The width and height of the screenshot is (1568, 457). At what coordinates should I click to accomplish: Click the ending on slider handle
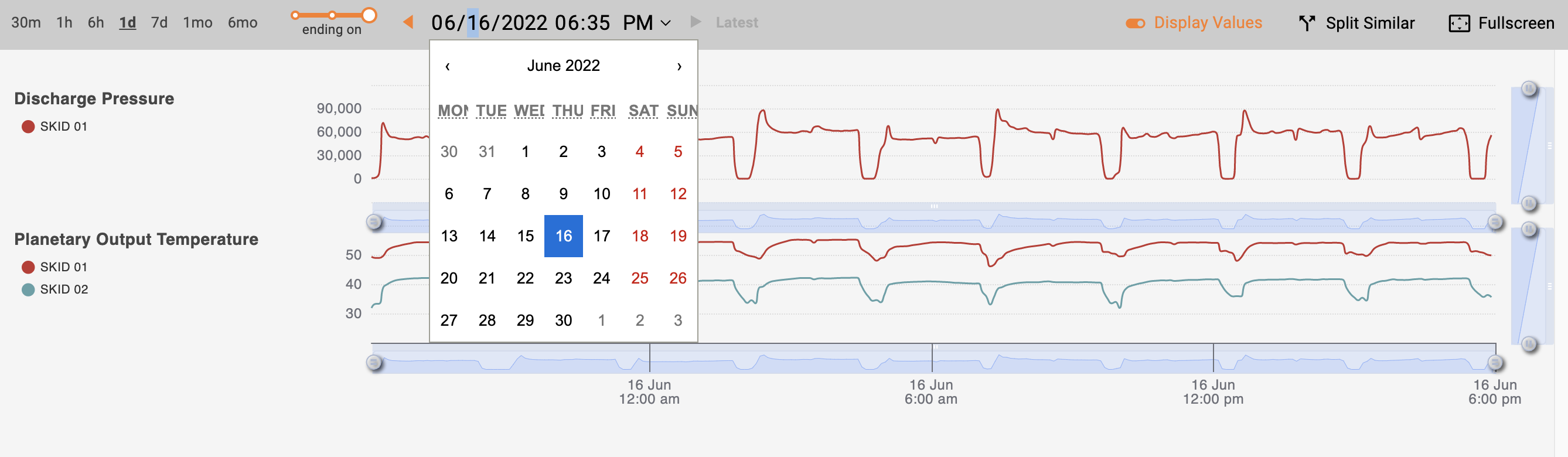pos(369,15)
